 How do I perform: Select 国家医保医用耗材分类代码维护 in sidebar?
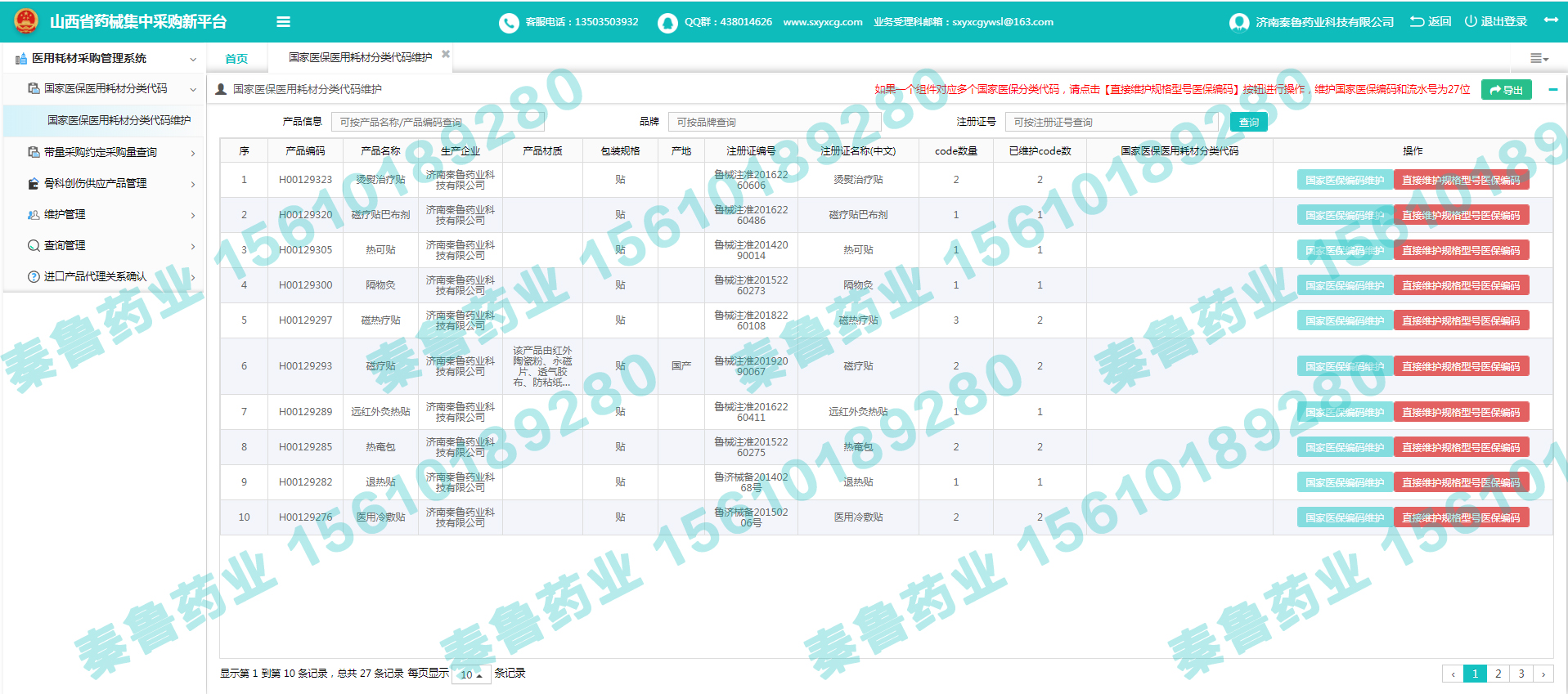(x=119, y=120)
